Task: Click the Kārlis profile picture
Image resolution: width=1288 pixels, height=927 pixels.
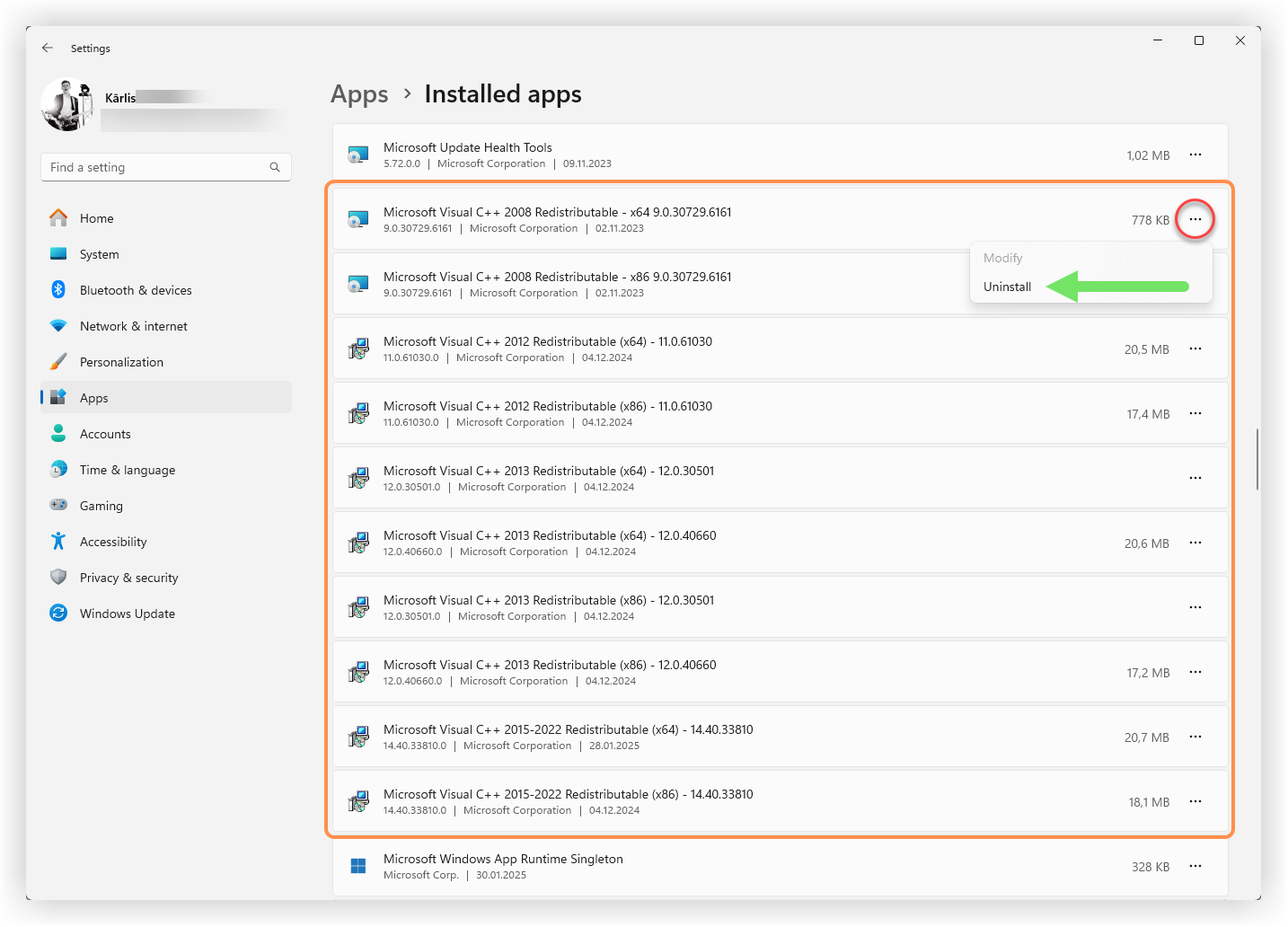Action: pyautogui.click(x=67, y=105)
